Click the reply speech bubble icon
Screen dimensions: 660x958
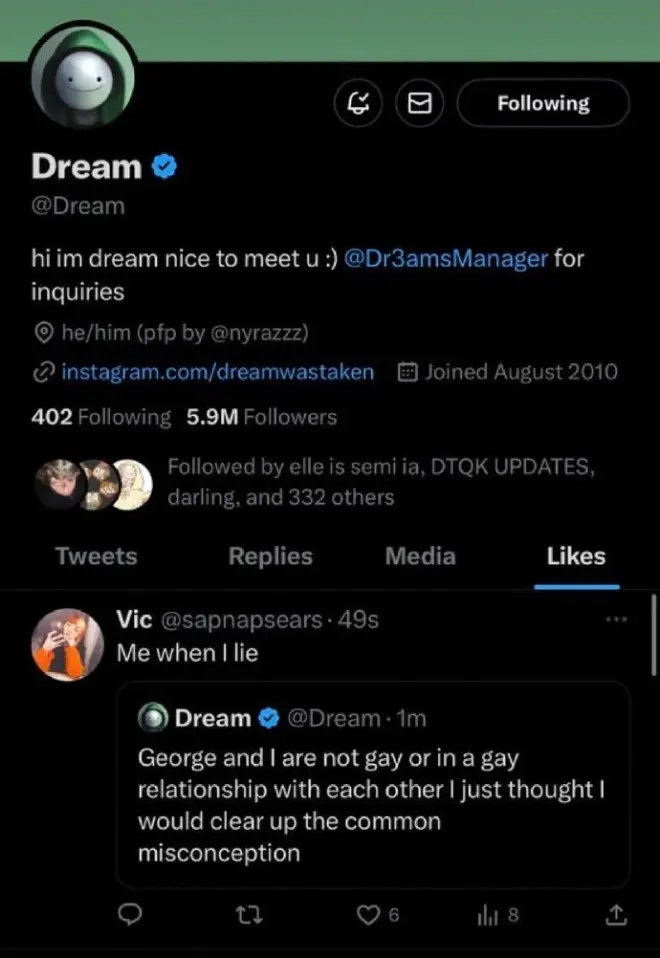(x=129, y=913)
